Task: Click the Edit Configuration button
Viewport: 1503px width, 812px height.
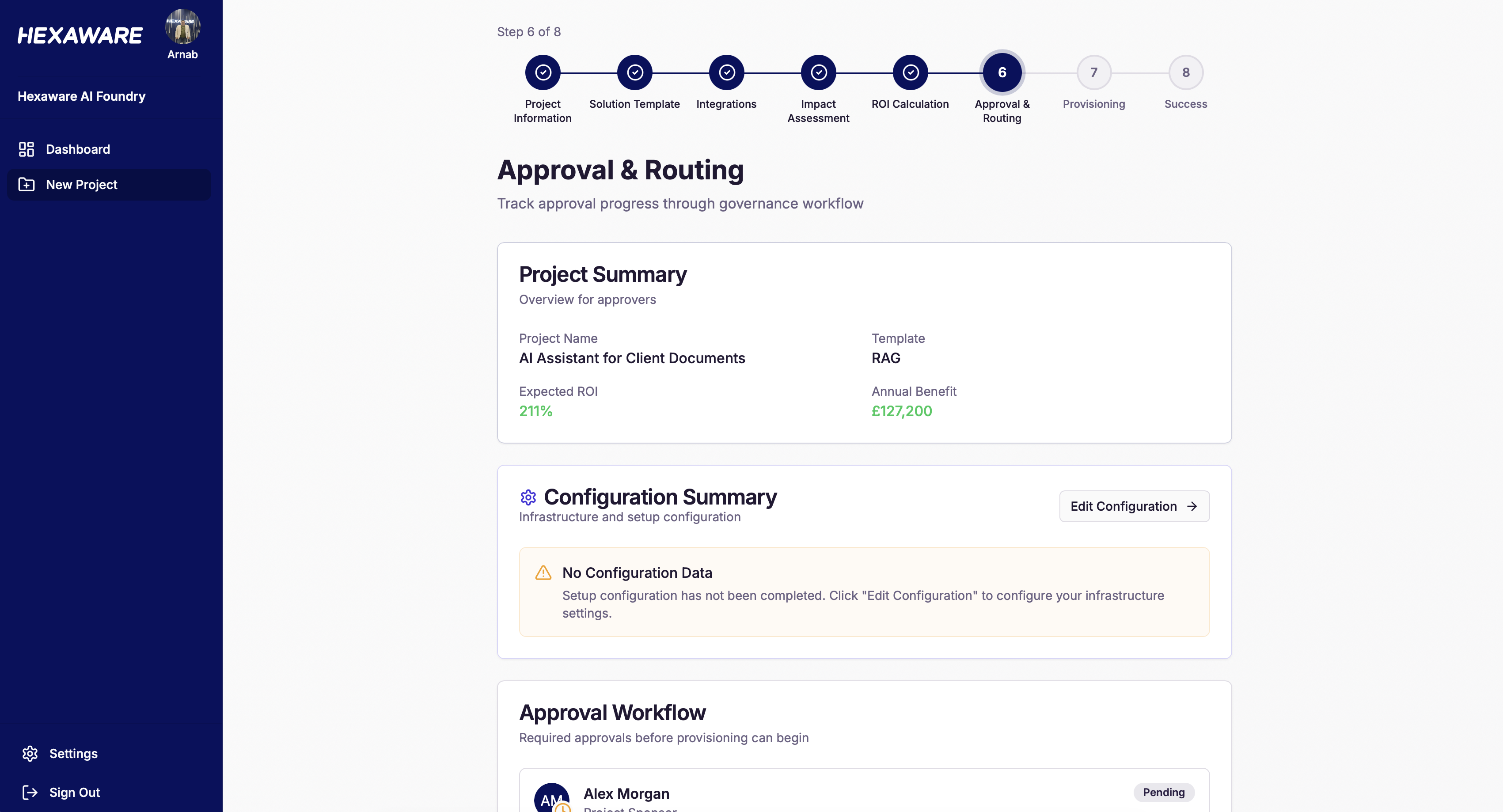Action: point(1133,506)
